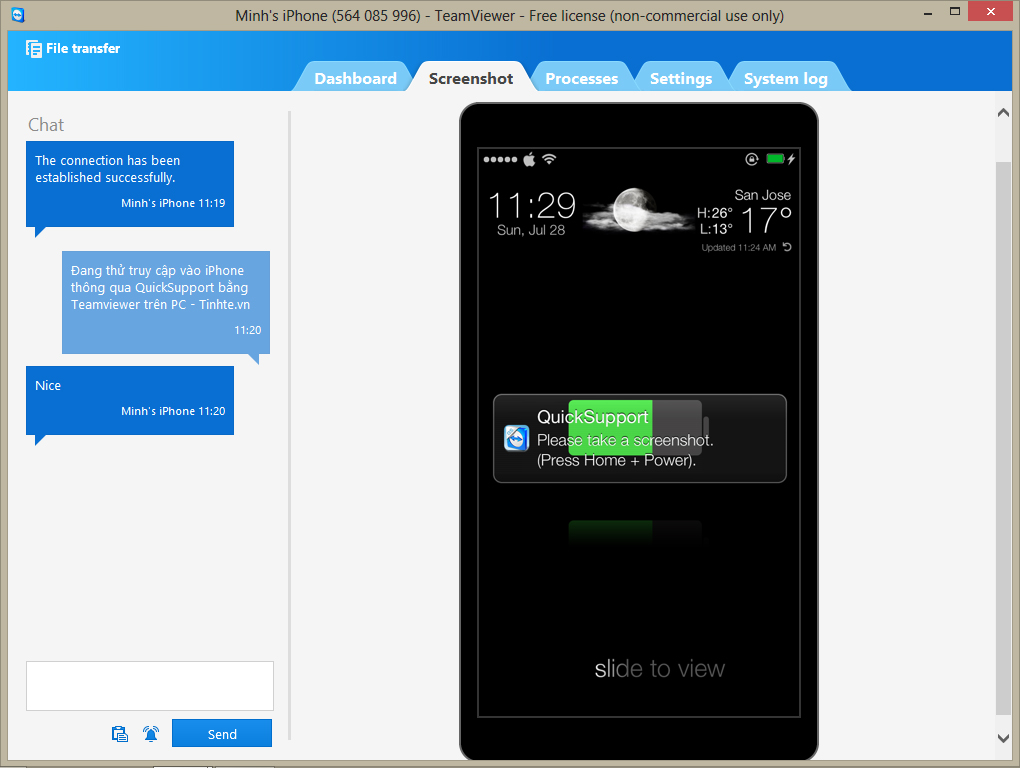Screen dimensions: 1020x768
Task: Switch to the Dashboard tab
Action: [357, 77]
